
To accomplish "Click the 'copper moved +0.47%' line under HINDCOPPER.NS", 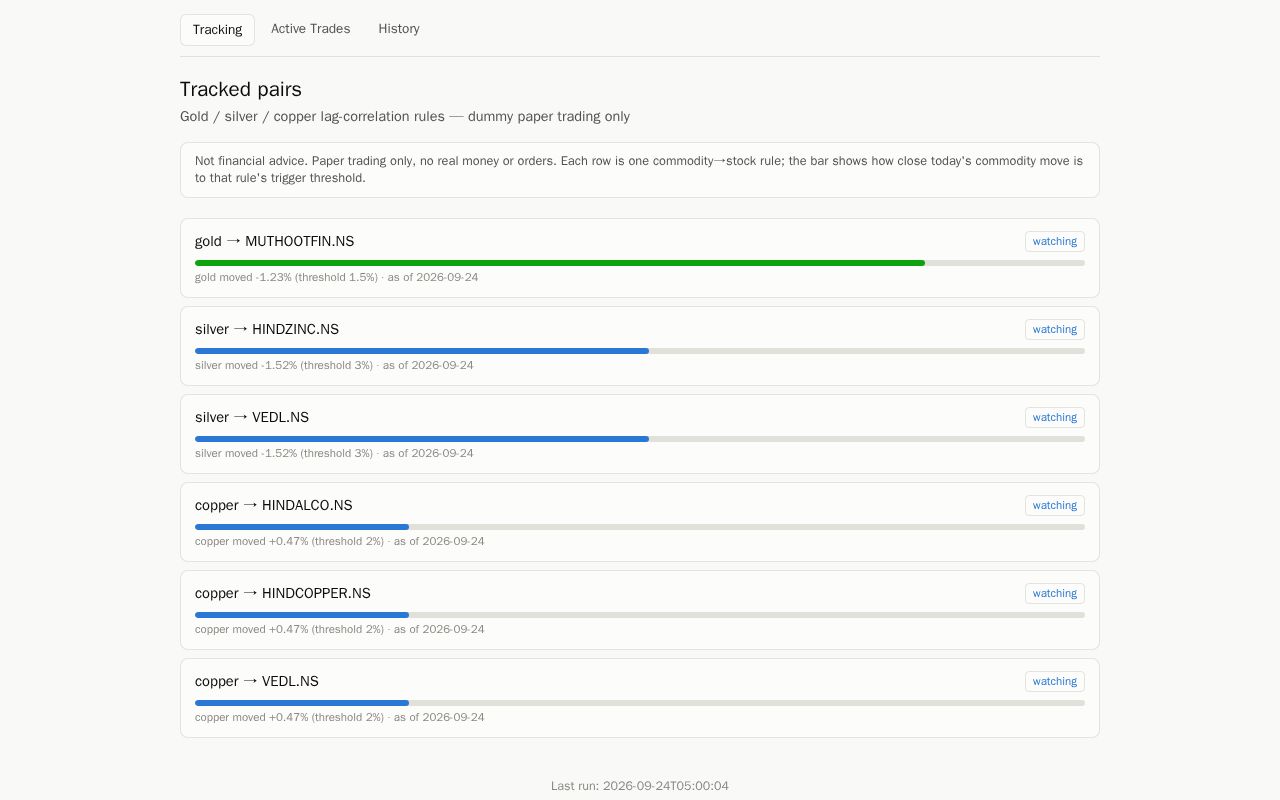I will 340,629.
